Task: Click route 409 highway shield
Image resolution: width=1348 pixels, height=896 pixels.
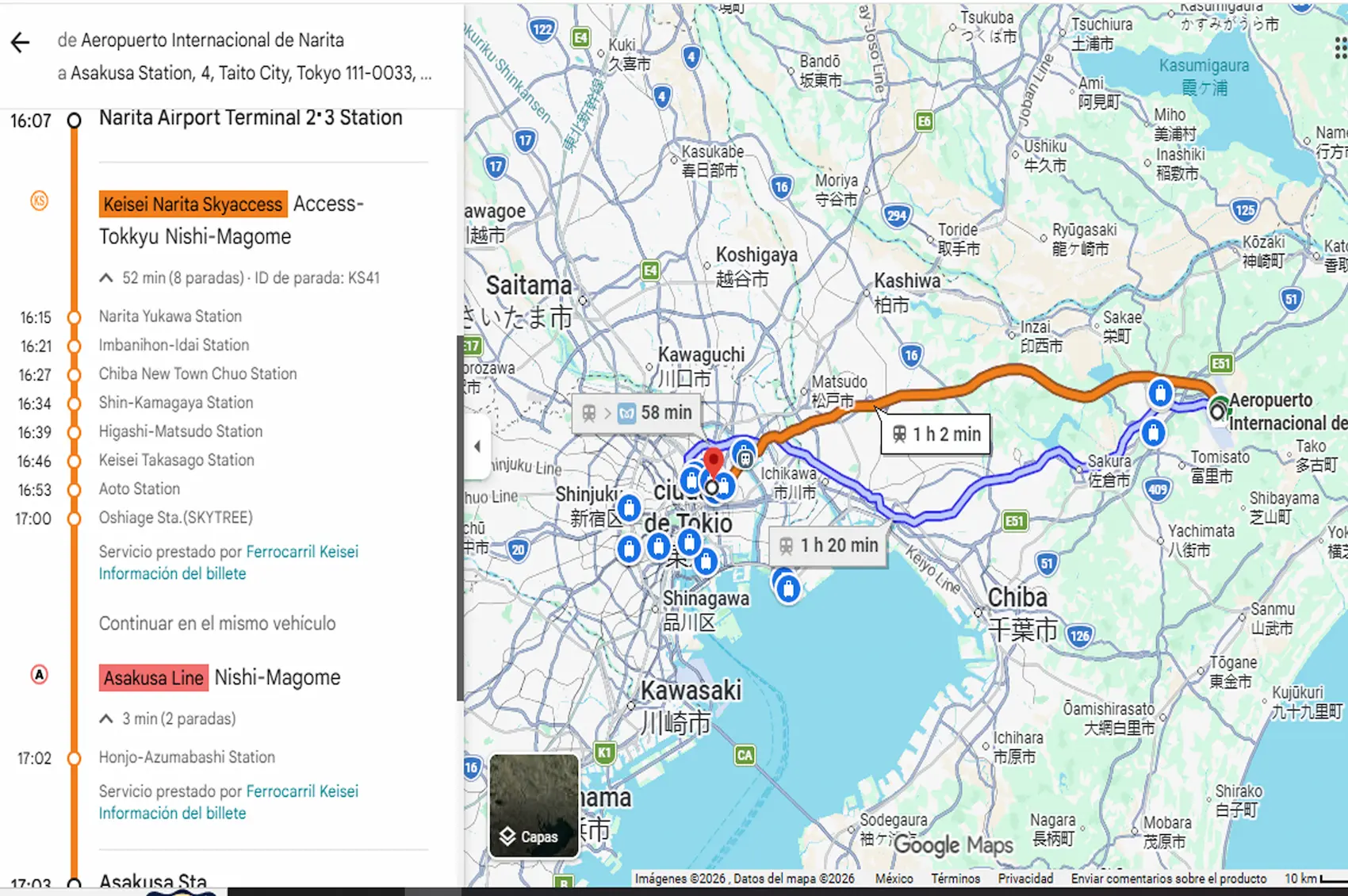Action: 1158,489
